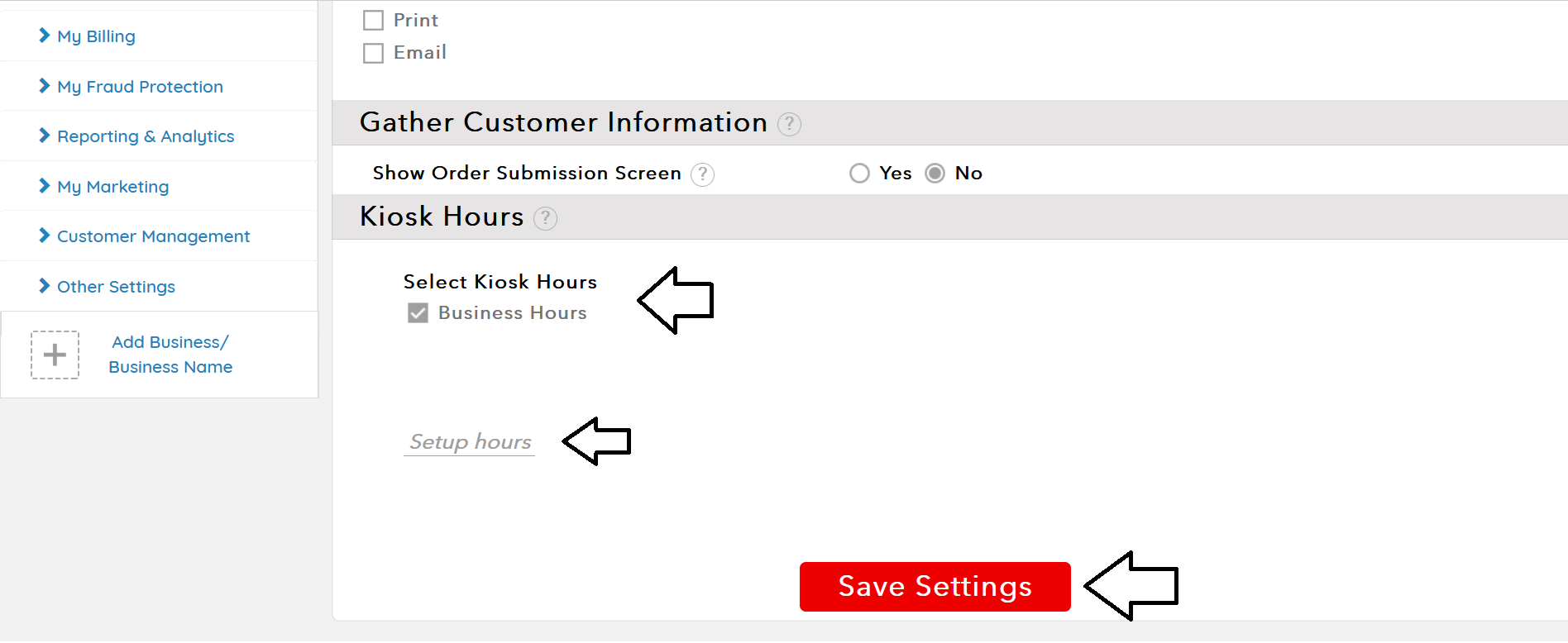Expand the Other Settings chevron
1568x643 pixels.
click(x=45, y=286)
